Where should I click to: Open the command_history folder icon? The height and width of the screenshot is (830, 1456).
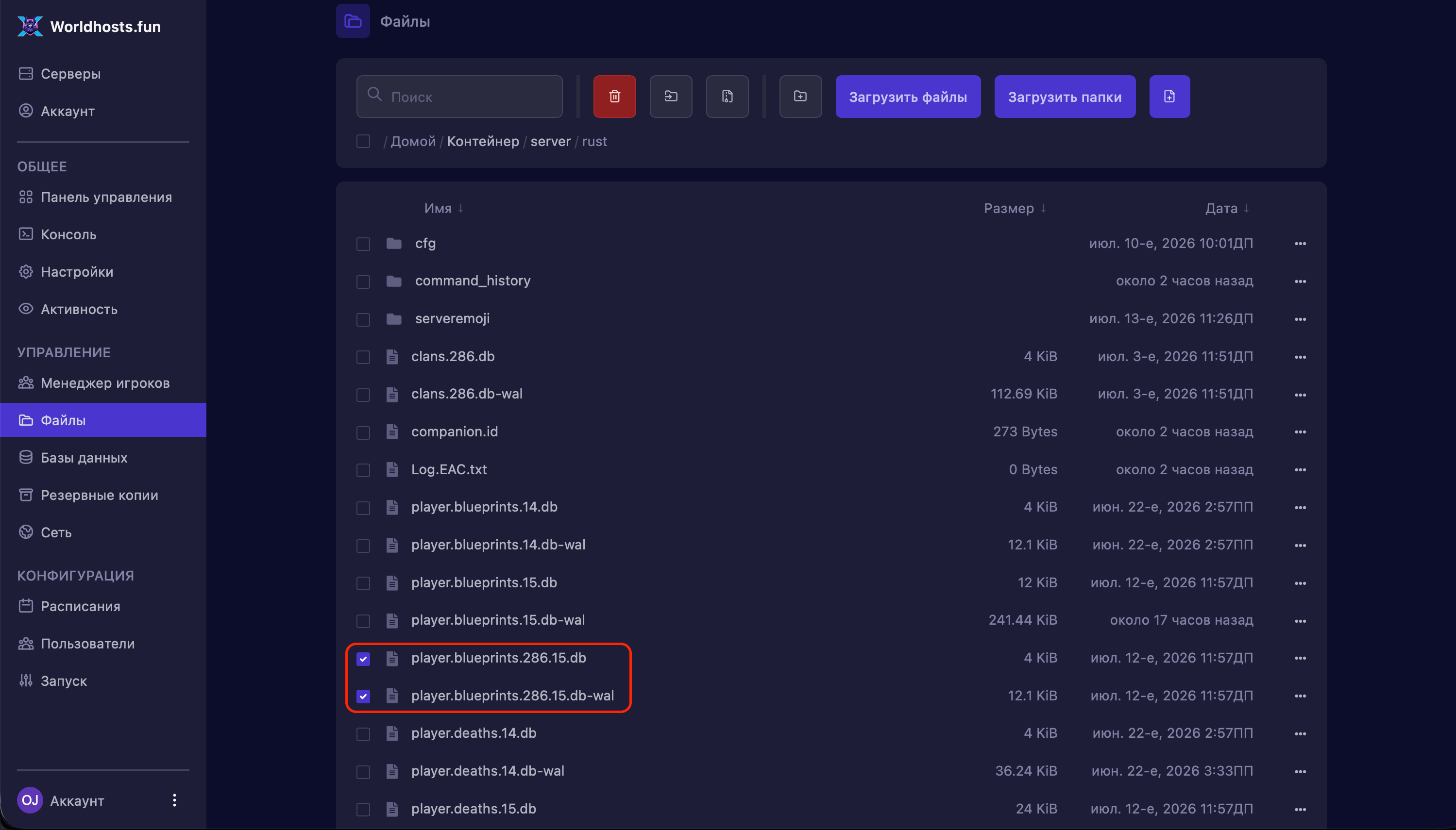(x=393, y=281)
